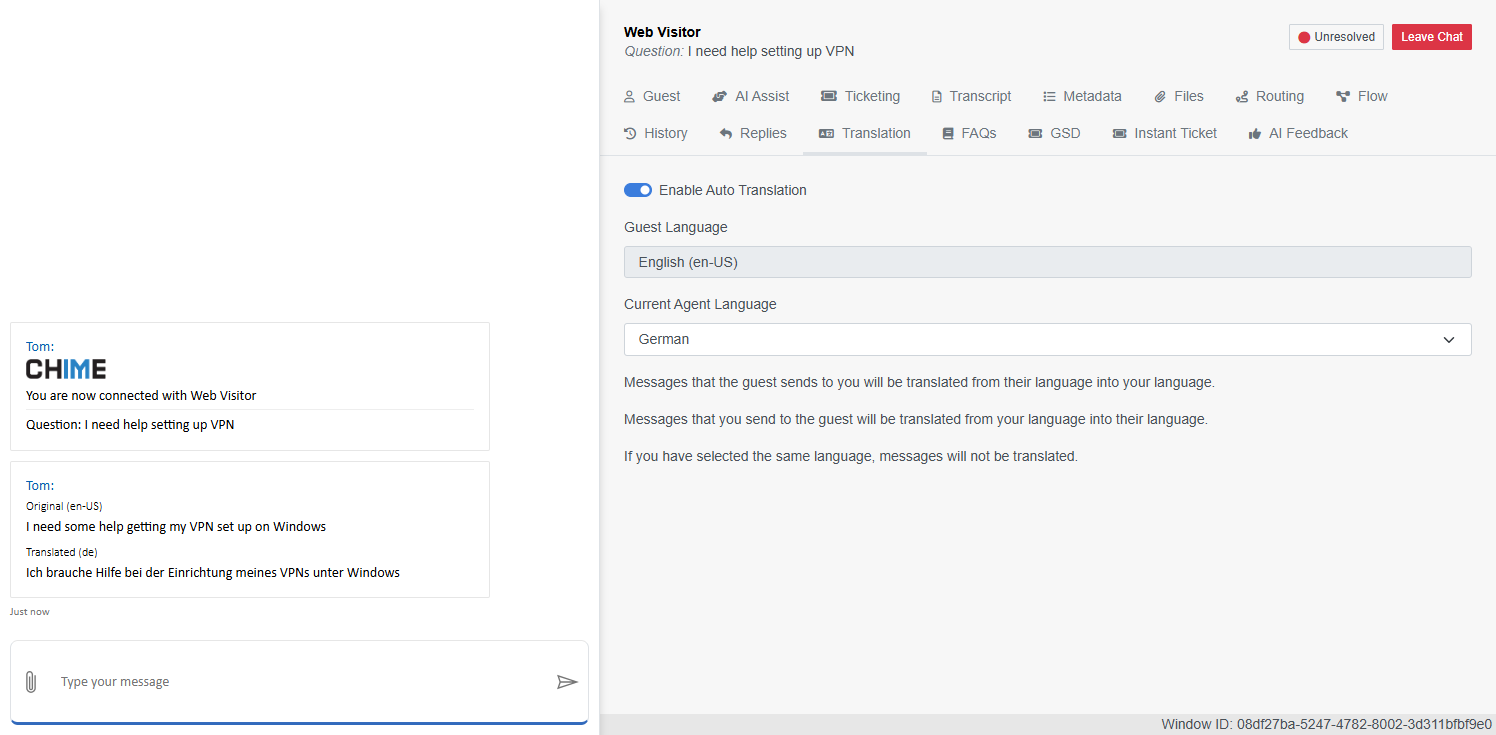
Task: Click the Leave Chat button
Action: pyautogui.click(x=1432, y=37)
